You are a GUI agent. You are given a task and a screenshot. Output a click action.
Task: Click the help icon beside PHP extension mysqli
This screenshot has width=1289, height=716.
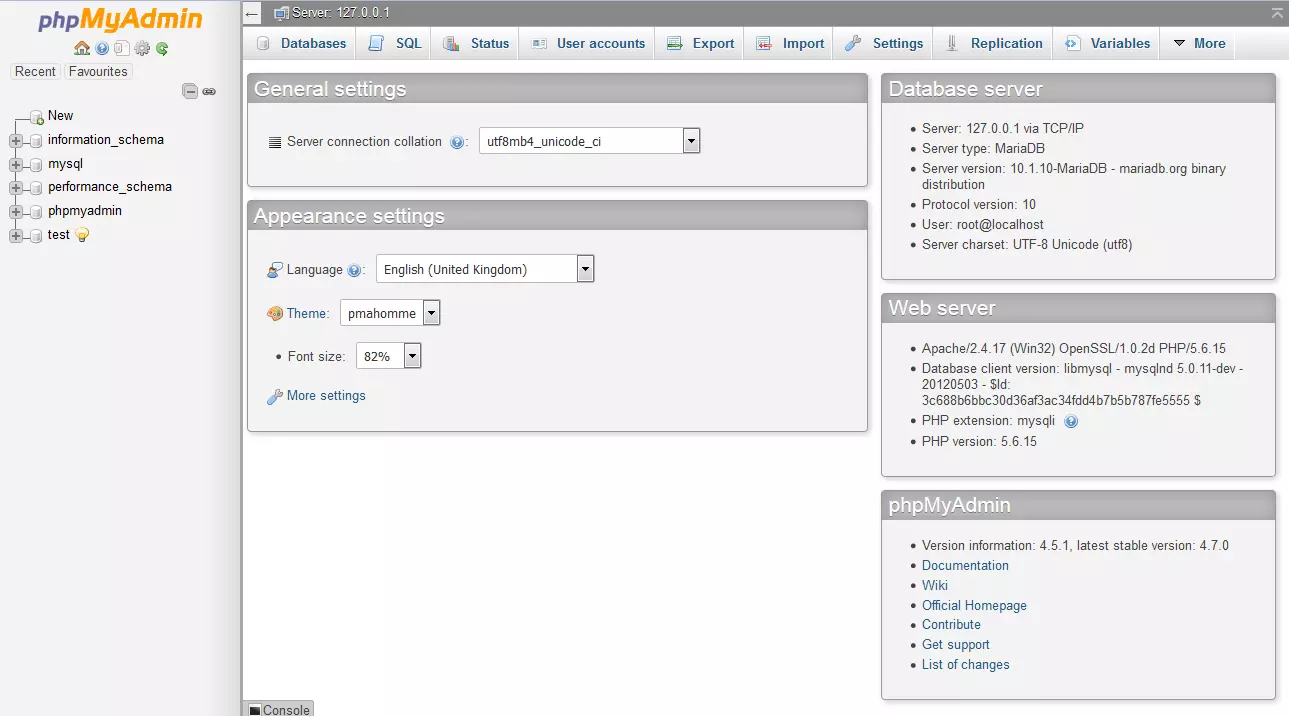pos(1070,421)
